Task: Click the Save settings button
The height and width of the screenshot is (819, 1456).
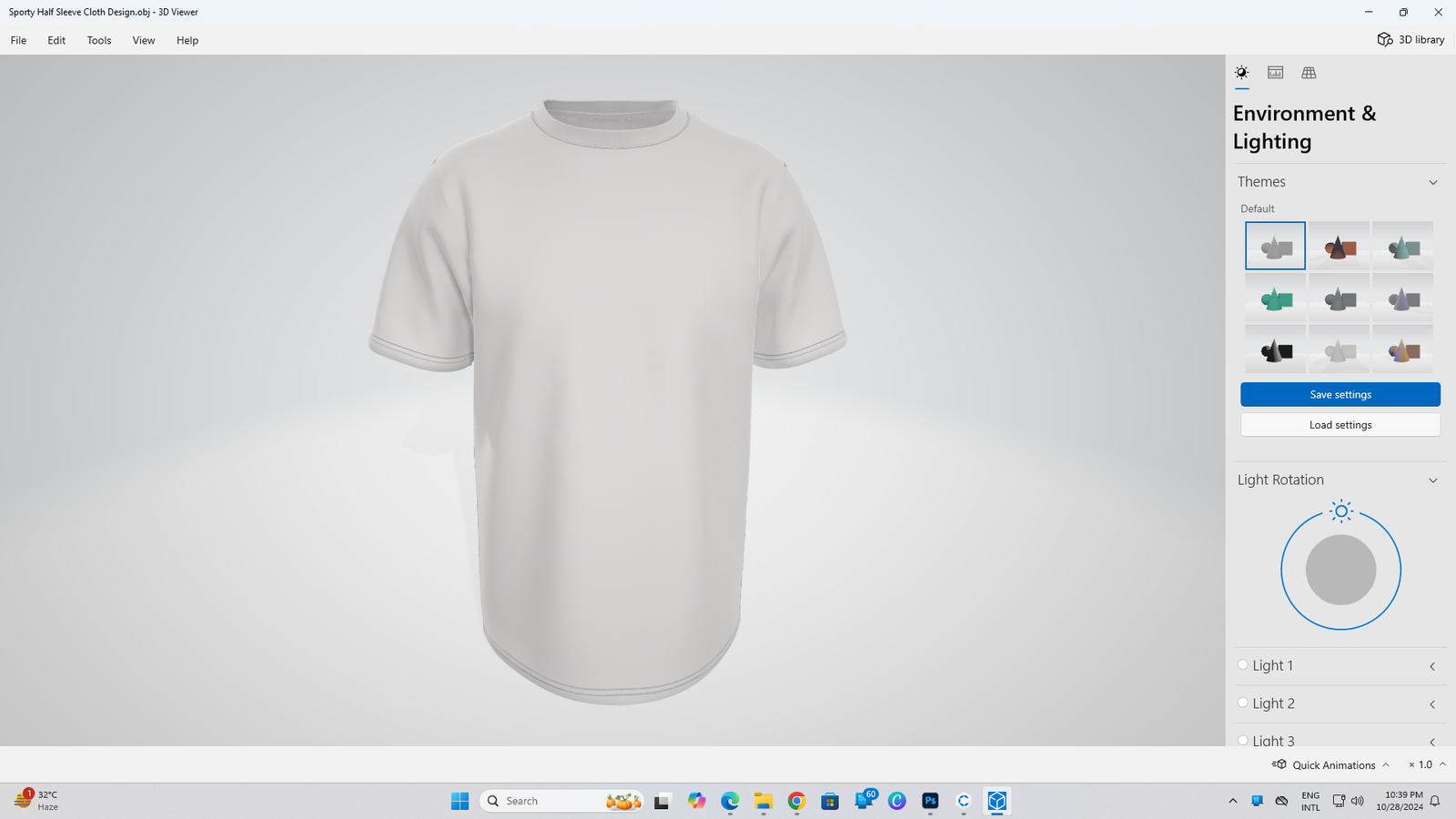Action: pos(1340,394)
